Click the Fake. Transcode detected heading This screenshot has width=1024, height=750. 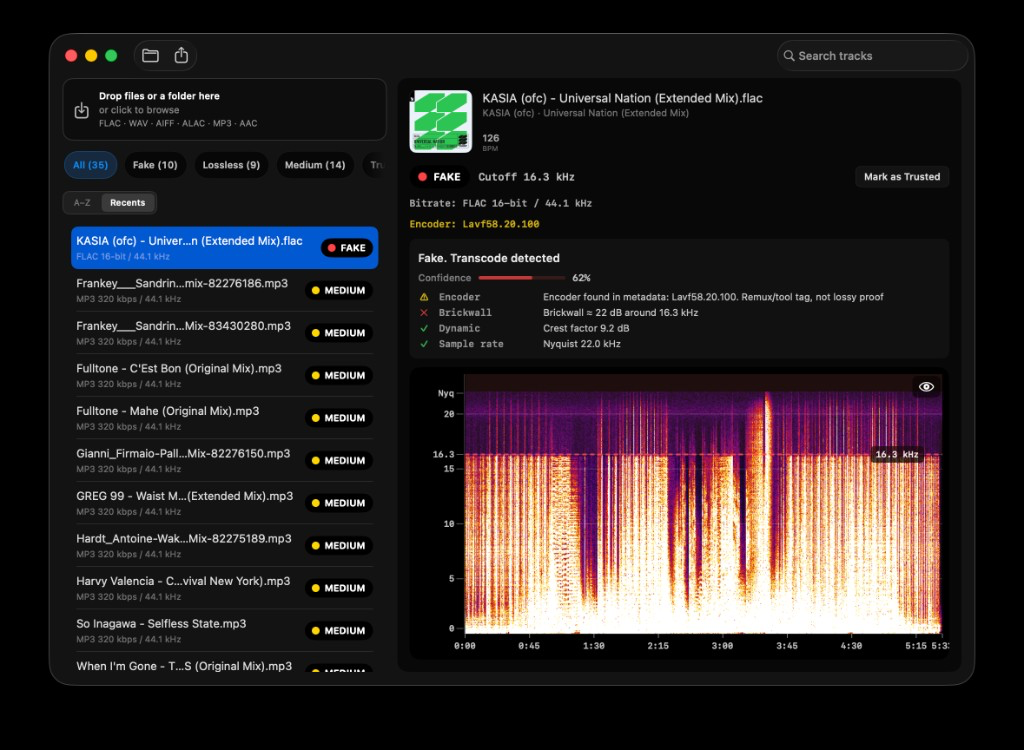[x=488, y=258]
